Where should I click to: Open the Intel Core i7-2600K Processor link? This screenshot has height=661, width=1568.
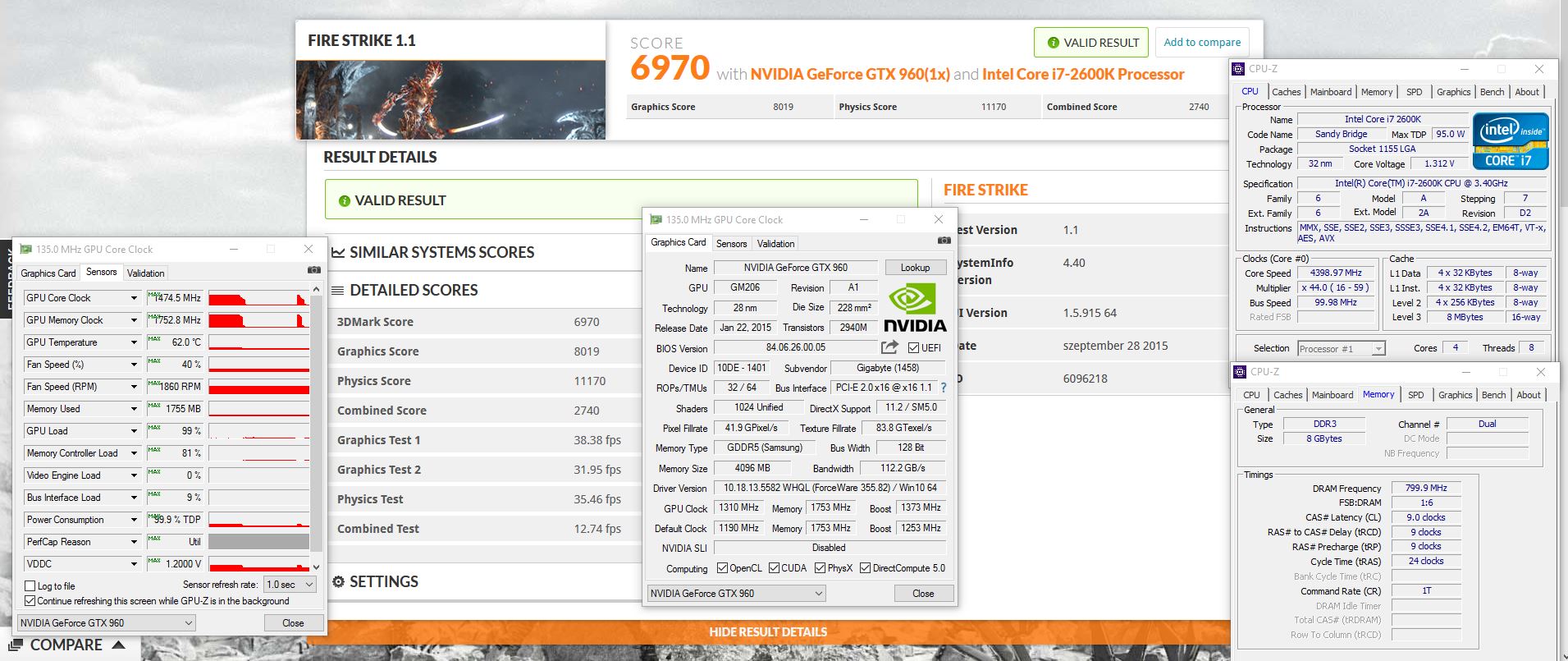tap(1083, 74)
